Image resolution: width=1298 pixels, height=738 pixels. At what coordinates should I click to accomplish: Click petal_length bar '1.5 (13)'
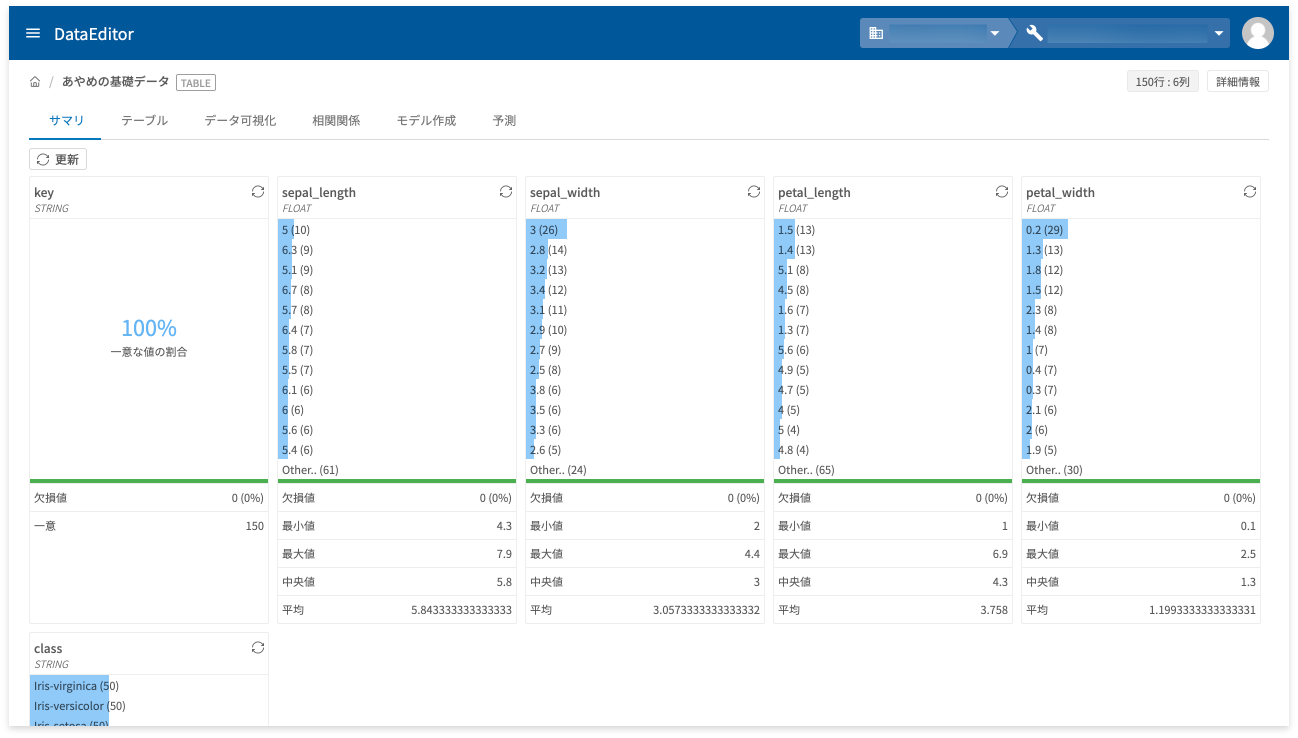892,230
